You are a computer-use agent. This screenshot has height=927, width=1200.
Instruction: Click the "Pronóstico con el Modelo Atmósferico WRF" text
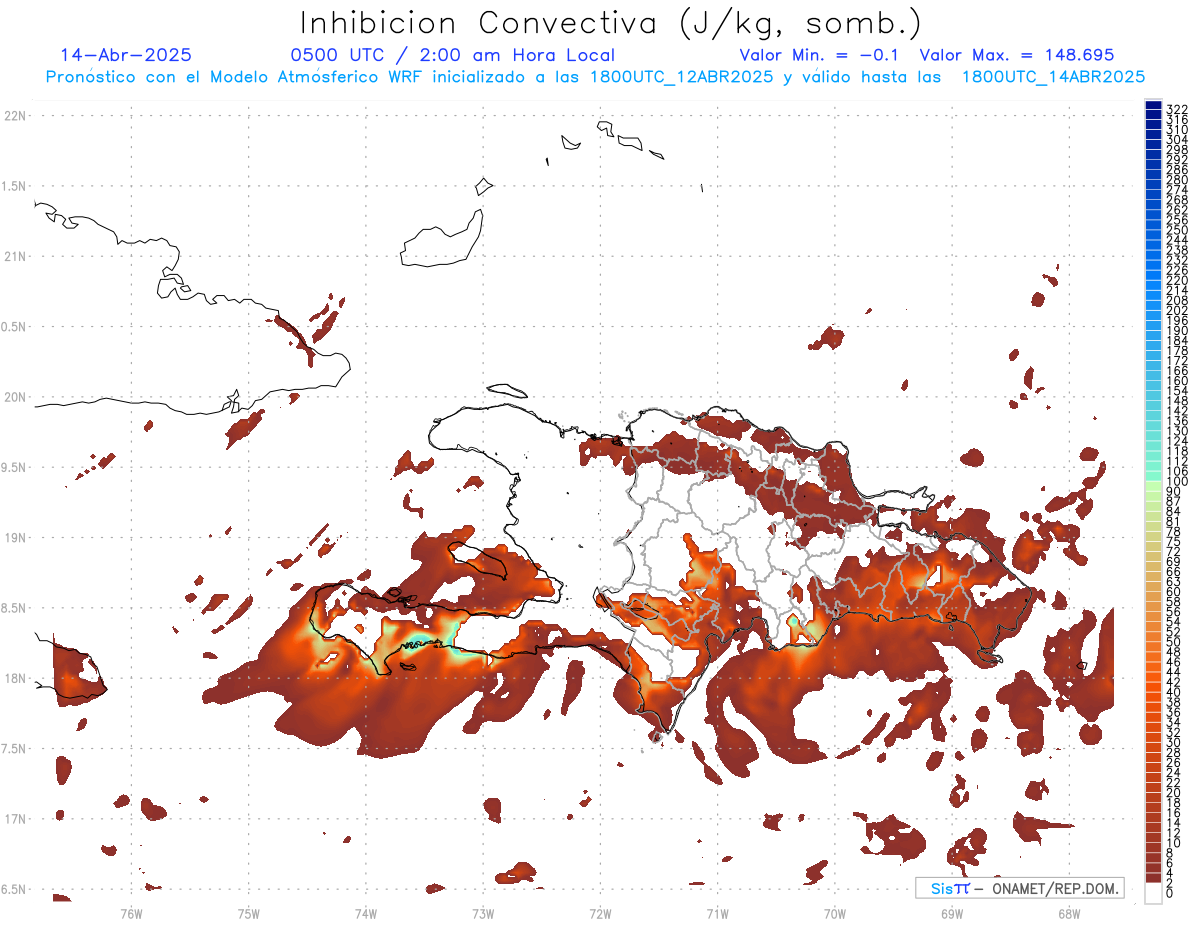point(235,77)
